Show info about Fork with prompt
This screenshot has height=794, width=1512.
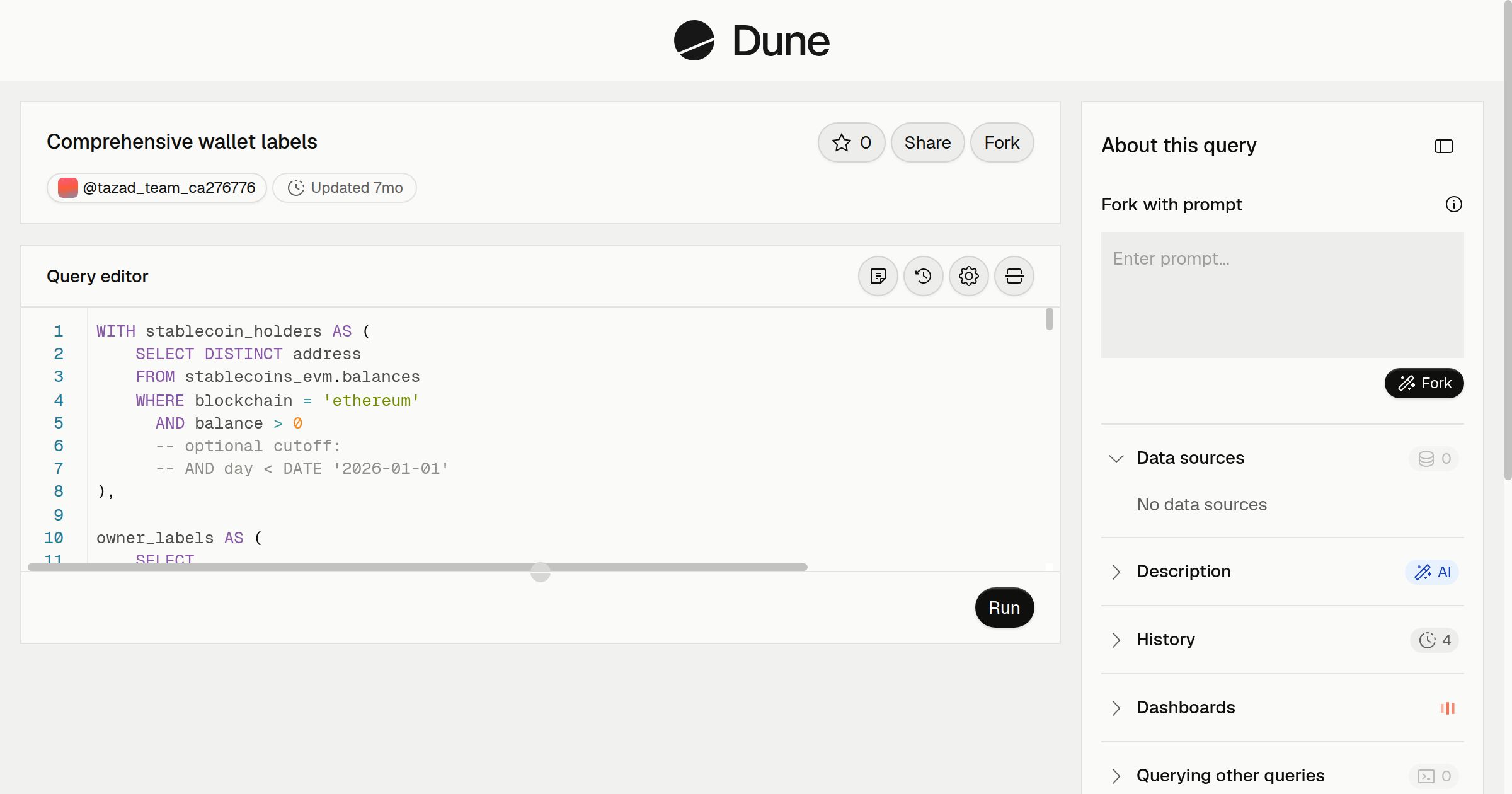coord(1453,204)
